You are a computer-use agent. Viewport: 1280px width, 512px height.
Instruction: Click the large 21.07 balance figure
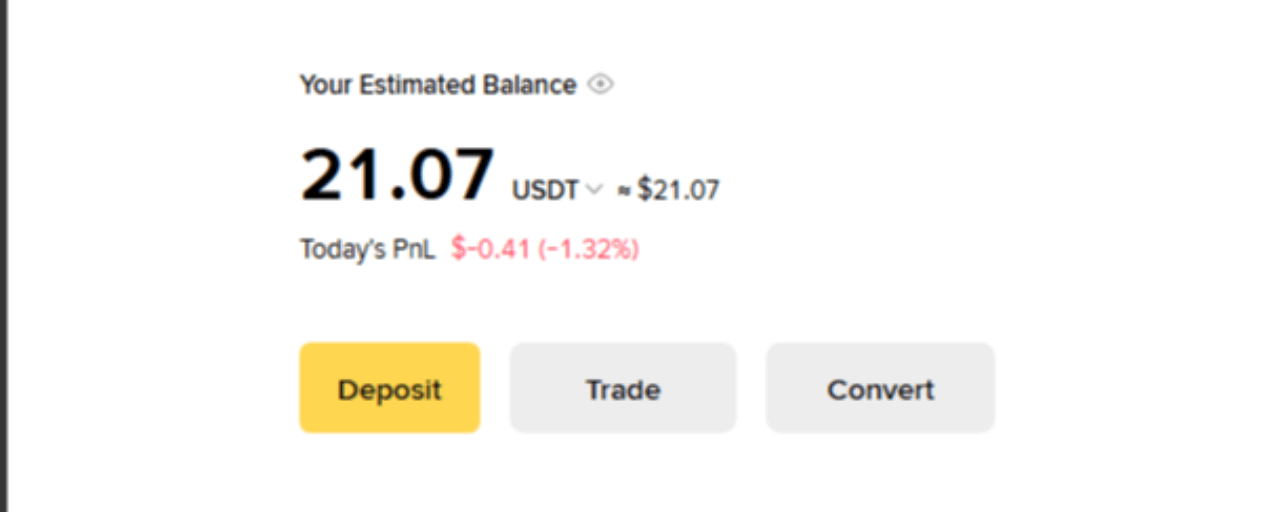397,176
